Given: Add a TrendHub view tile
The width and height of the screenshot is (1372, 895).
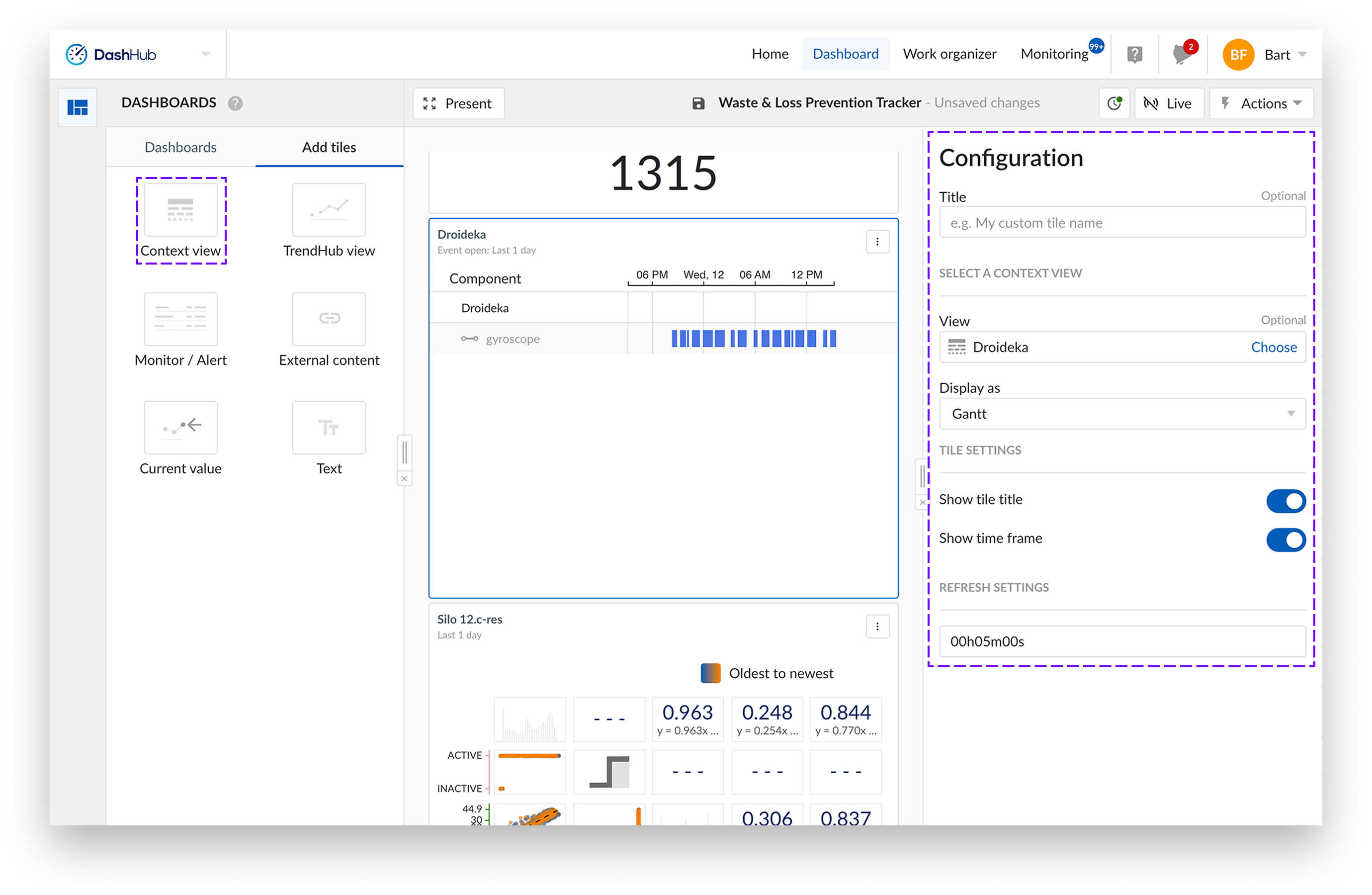Looking at the screenshot, I should [329, 210].
